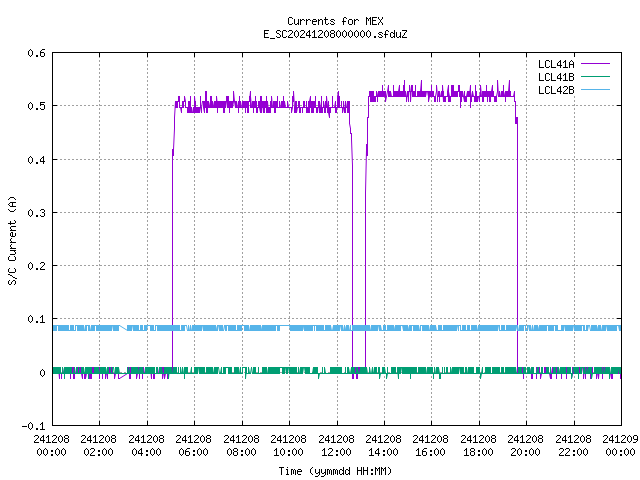Click the purple LCL41A legend line sample

(x=595, y=64)
